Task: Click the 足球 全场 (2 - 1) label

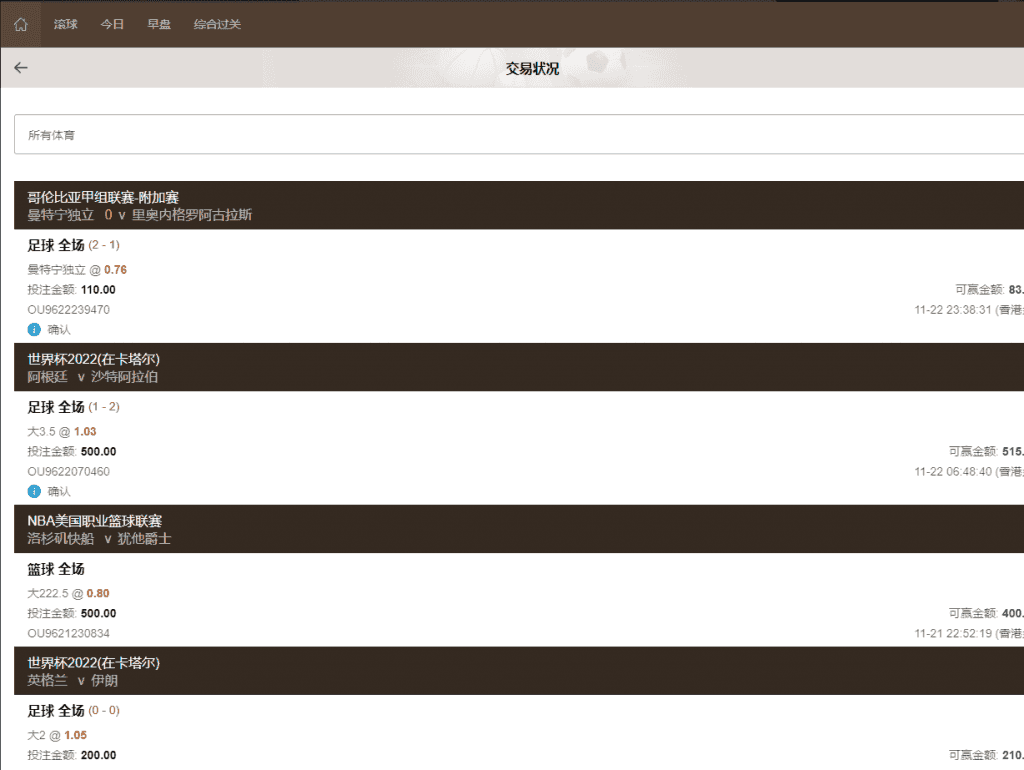Action: [x=74, y=246]
